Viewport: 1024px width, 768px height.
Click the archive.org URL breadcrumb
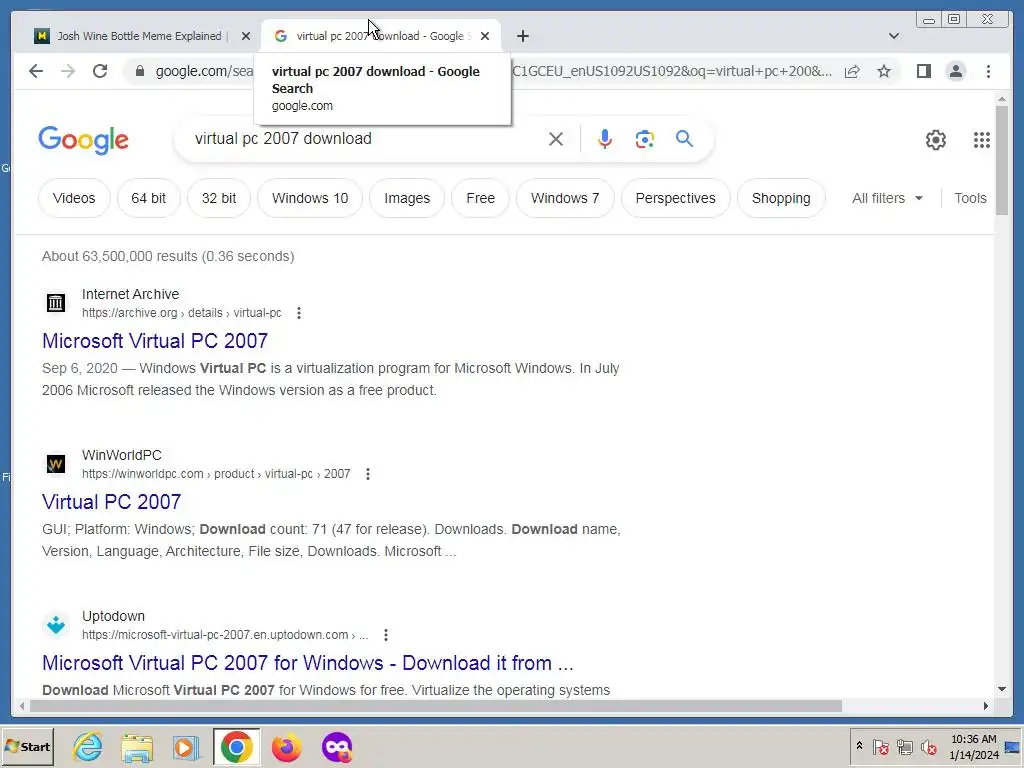click(182, 313)
